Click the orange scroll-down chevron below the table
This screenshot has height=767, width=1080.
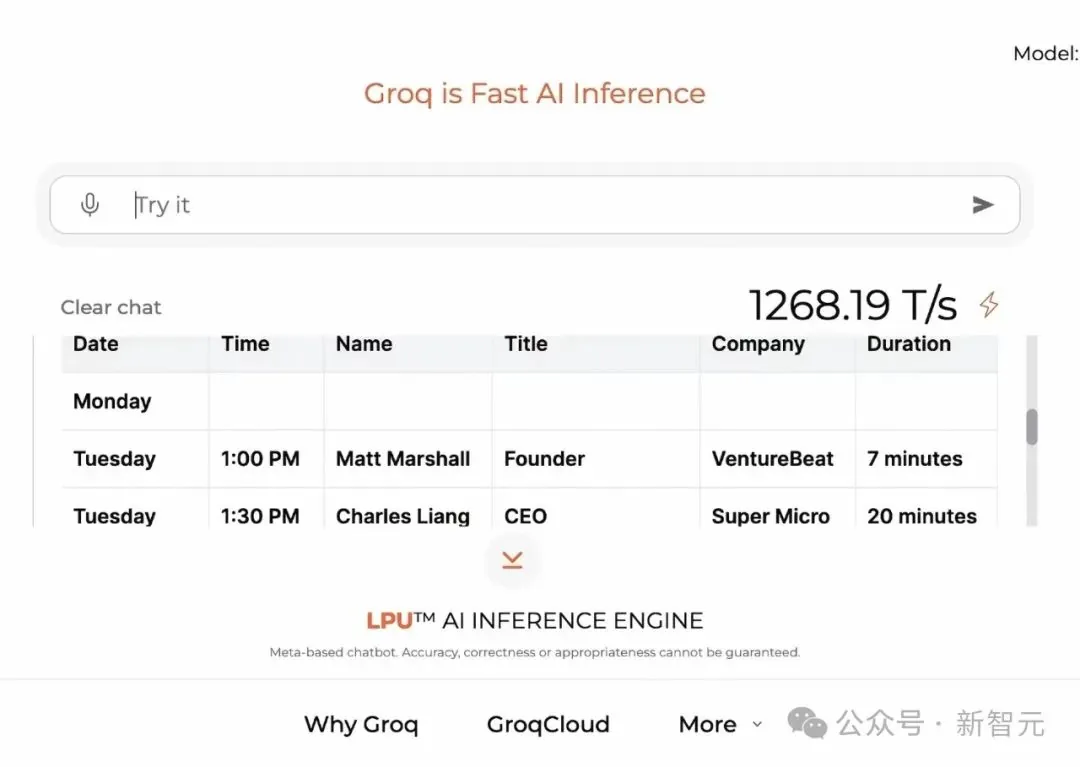[x=512, y=561]
